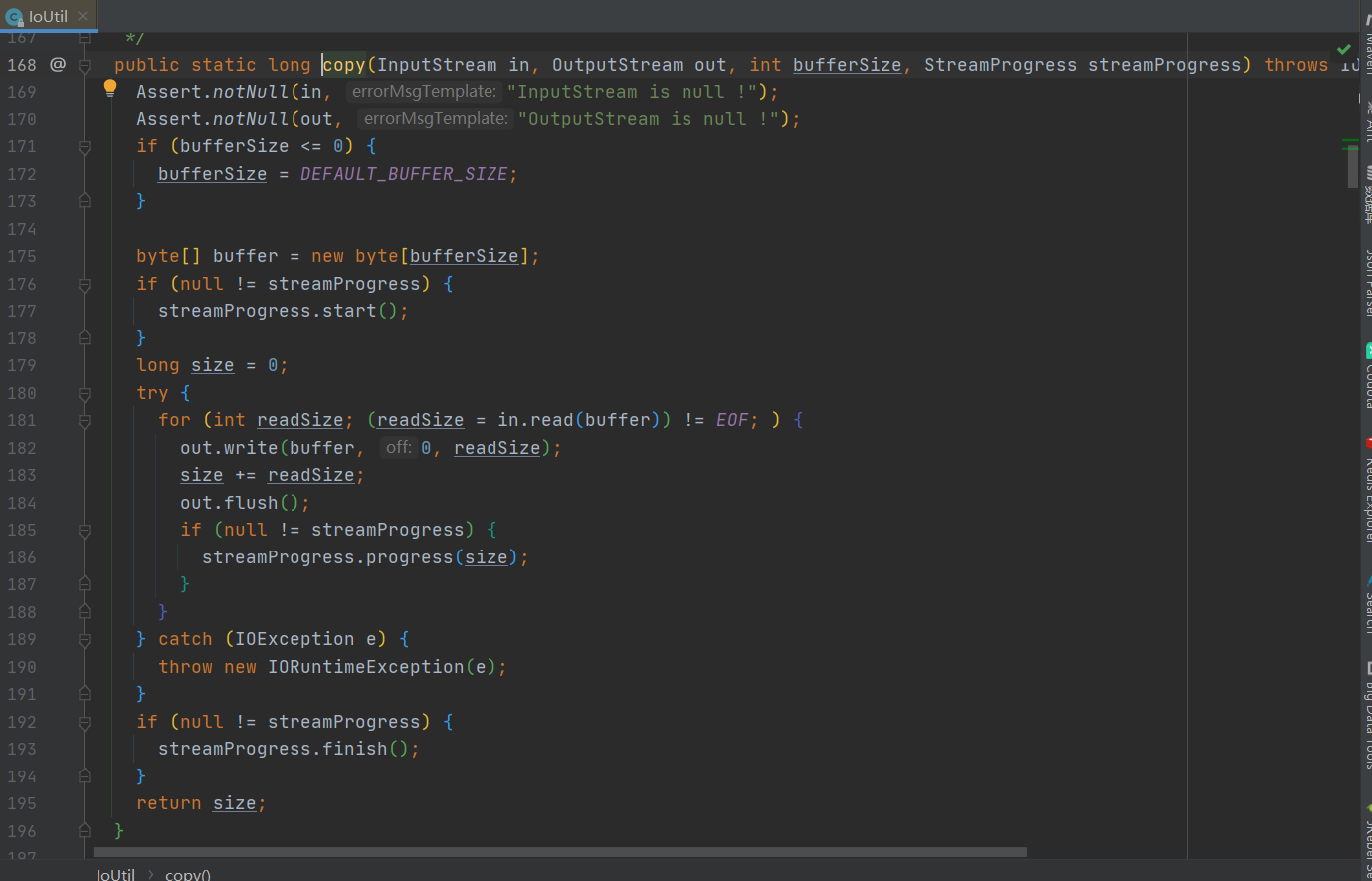
Task: Collapse the streamProgress if block at line 176
Action: (85, 284)
